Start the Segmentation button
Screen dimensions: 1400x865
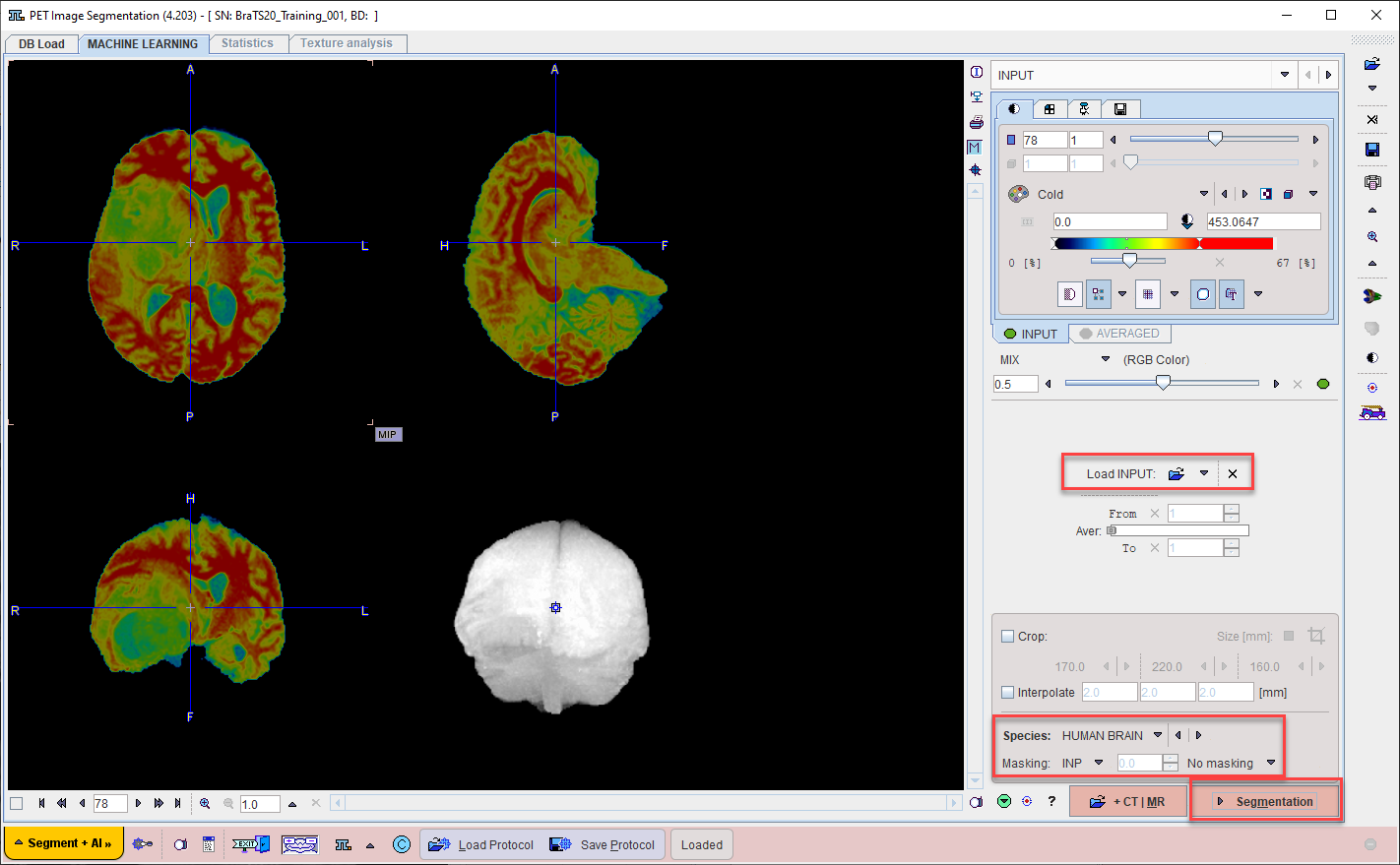pos(1265,801)
